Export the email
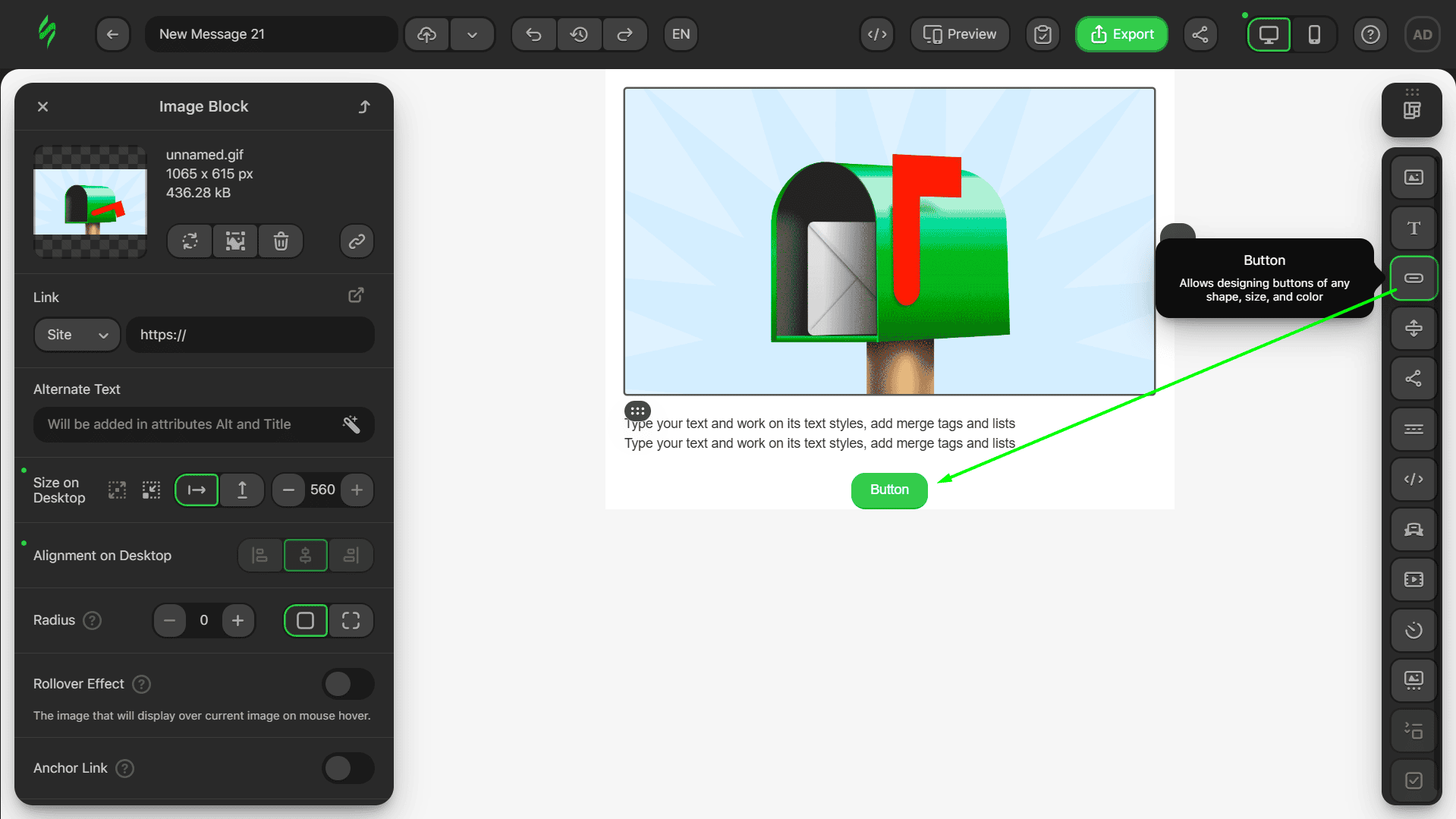 1121,34
